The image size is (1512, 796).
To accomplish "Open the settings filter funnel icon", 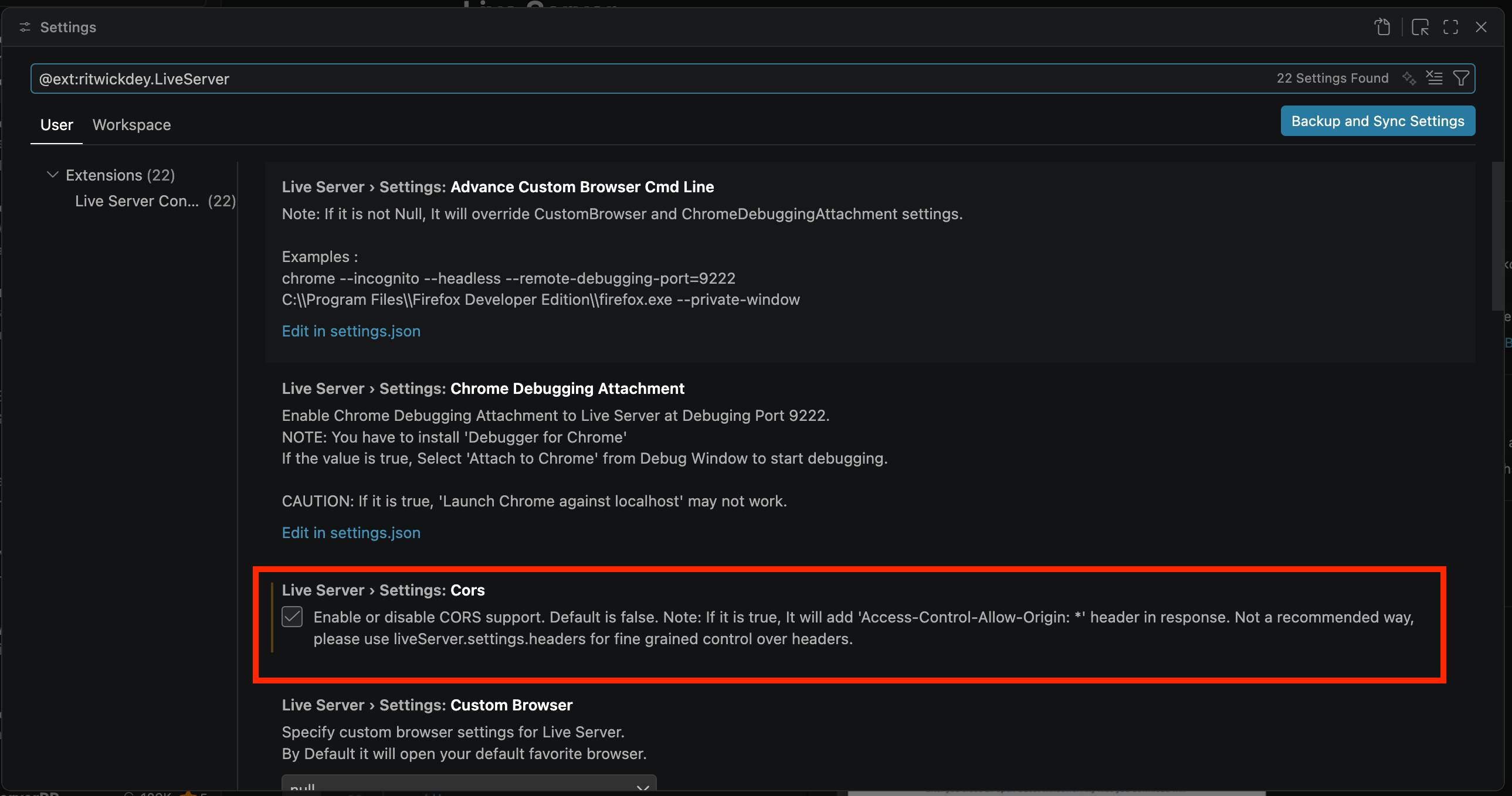I will click(1460, 78).
